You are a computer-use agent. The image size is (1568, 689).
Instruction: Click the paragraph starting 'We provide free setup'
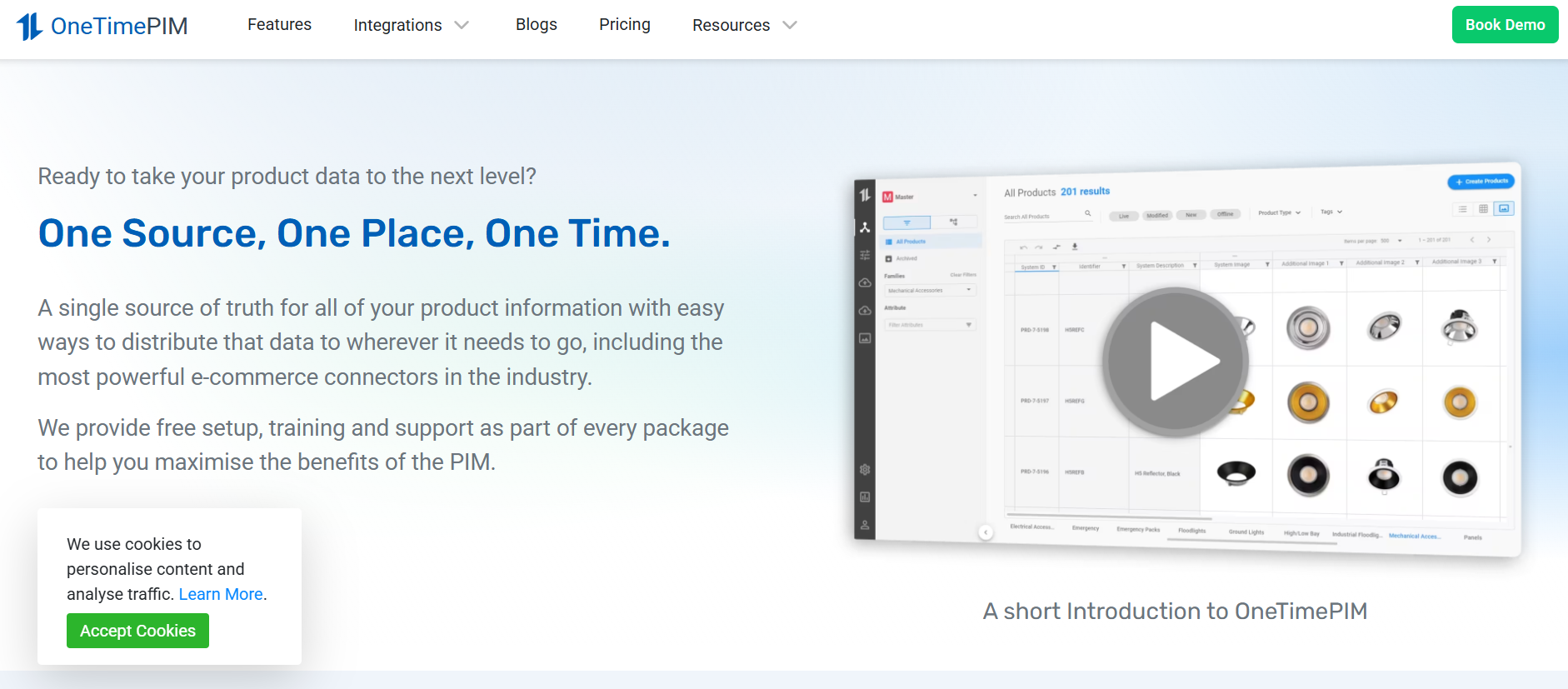click(383, 445)
